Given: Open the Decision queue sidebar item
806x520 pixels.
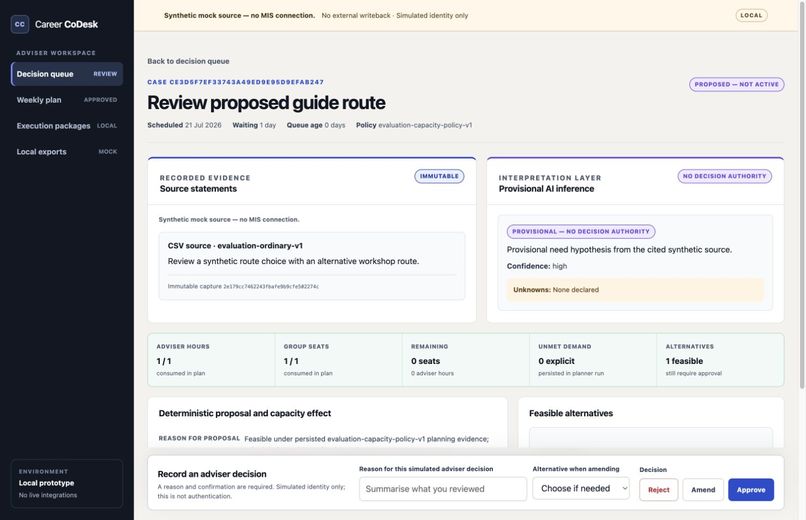Looking at the screenshot, I should (x=67, y=74).
